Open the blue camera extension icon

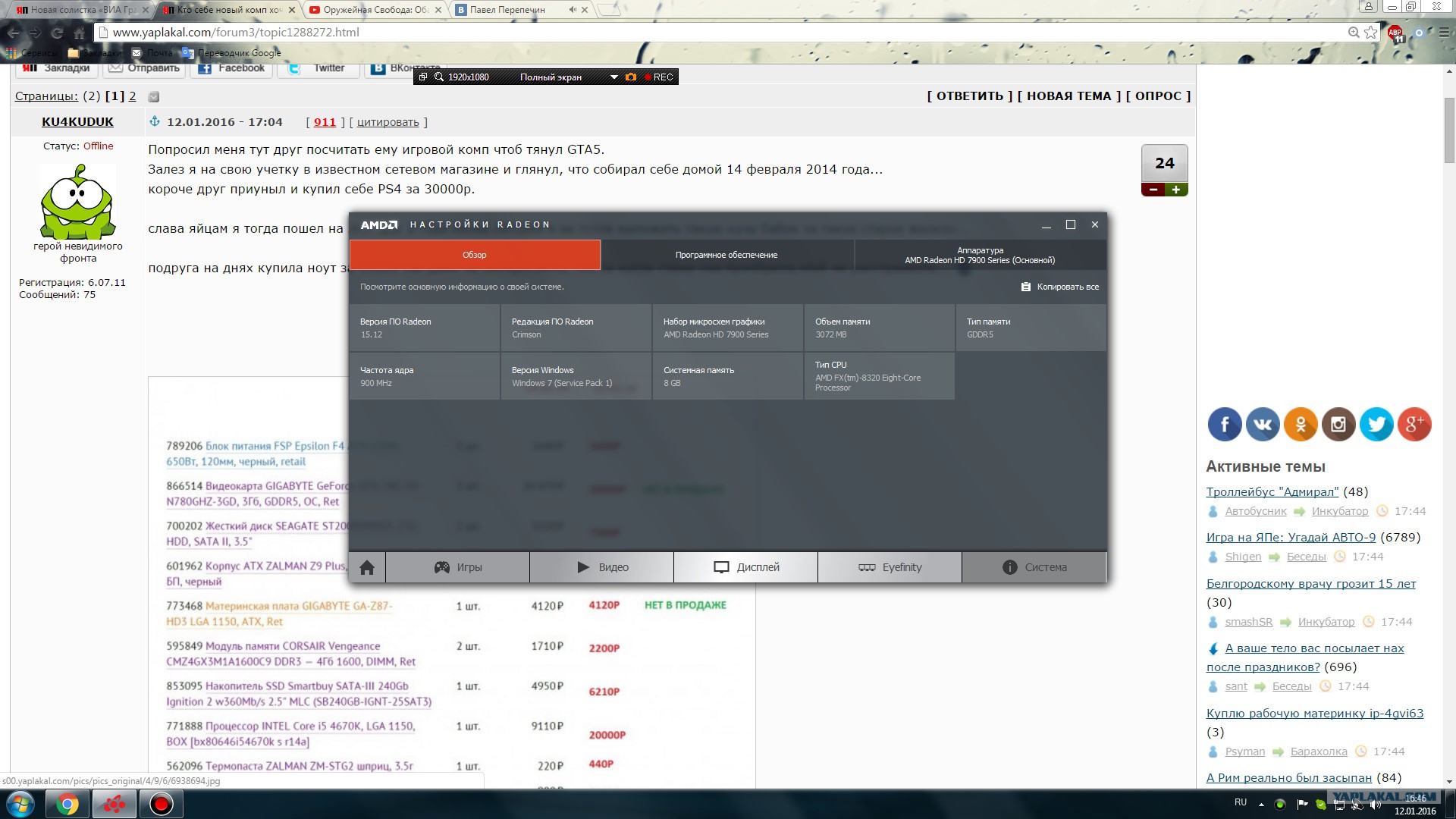pos(1419,33)
